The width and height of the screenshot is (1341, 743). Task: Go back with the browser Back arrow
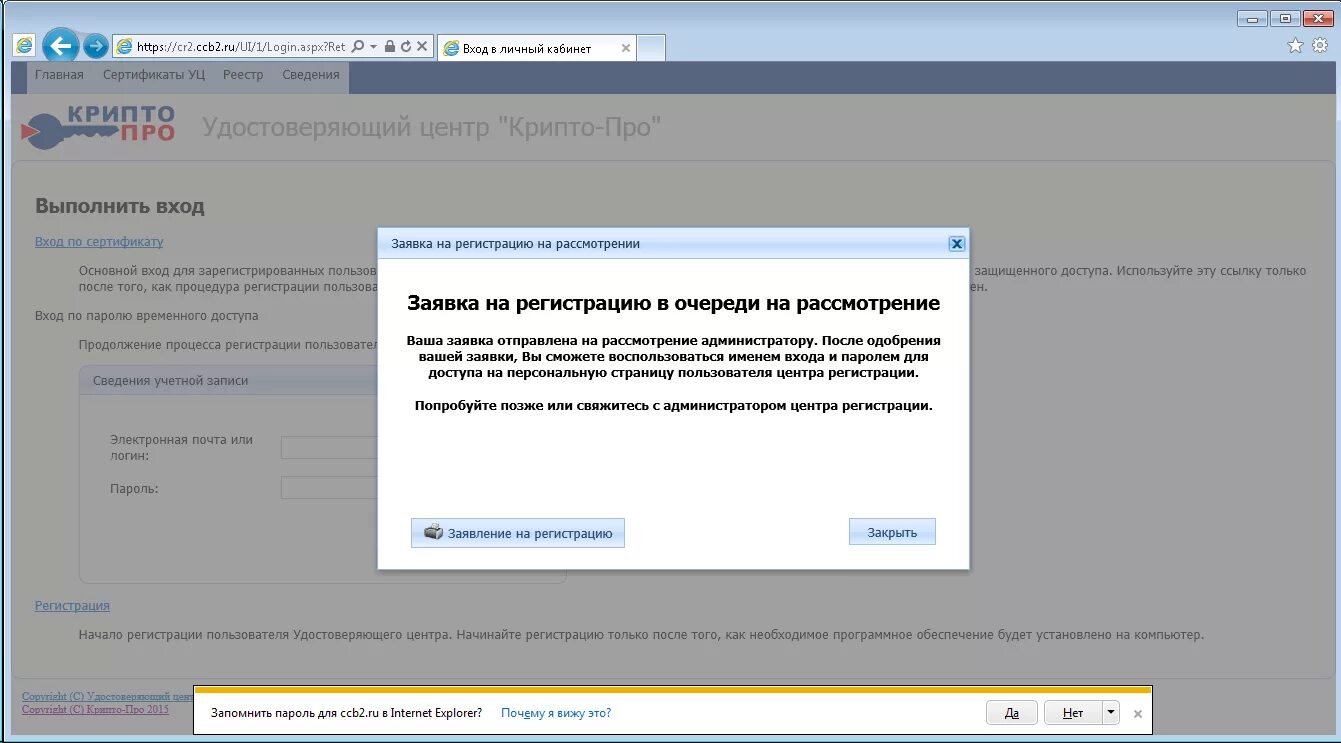61,46
